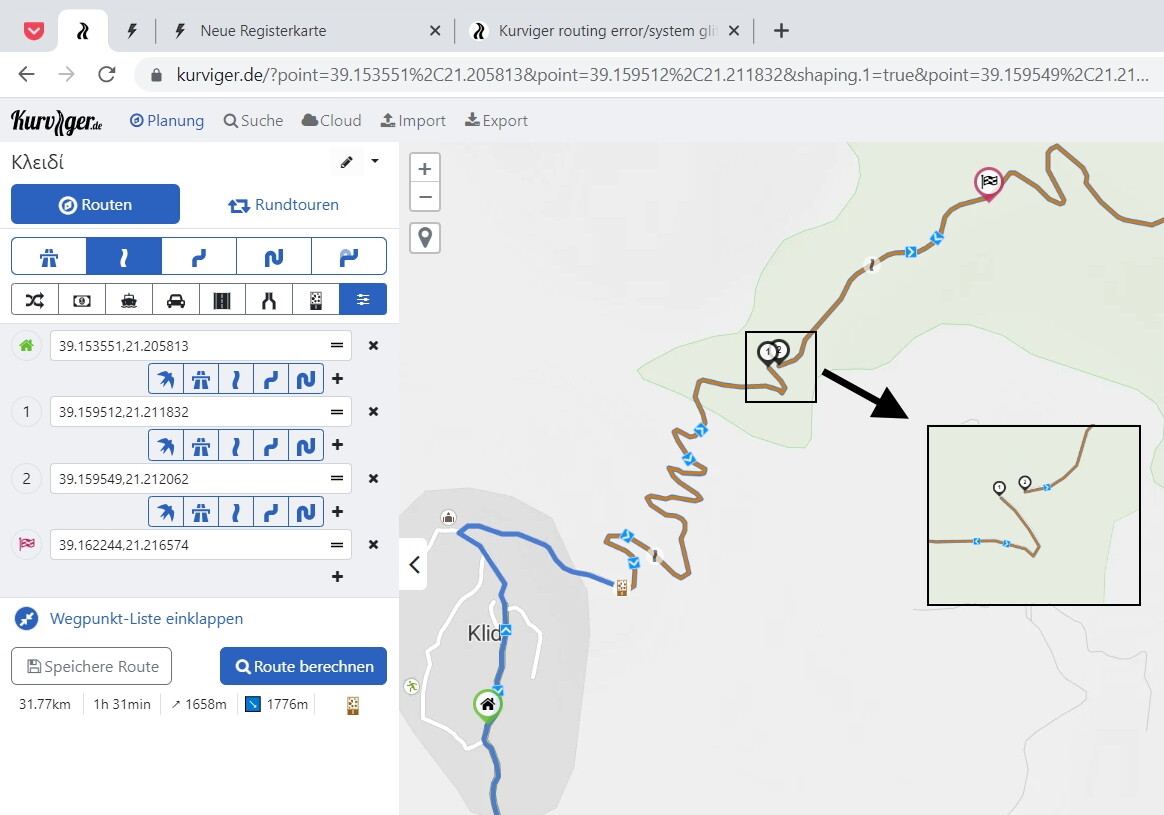Click the Speichere Route button
Image resolution: width=1164 pixels, height=815 pixels.
pyautogui.click(x=92, y=666)
